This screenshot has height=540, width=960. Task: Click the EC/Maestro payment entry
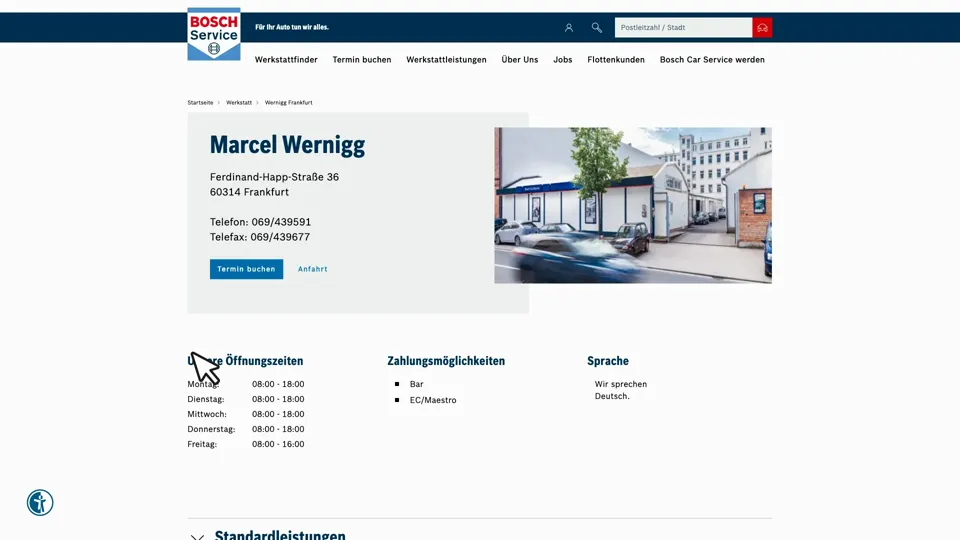point(433,400)
